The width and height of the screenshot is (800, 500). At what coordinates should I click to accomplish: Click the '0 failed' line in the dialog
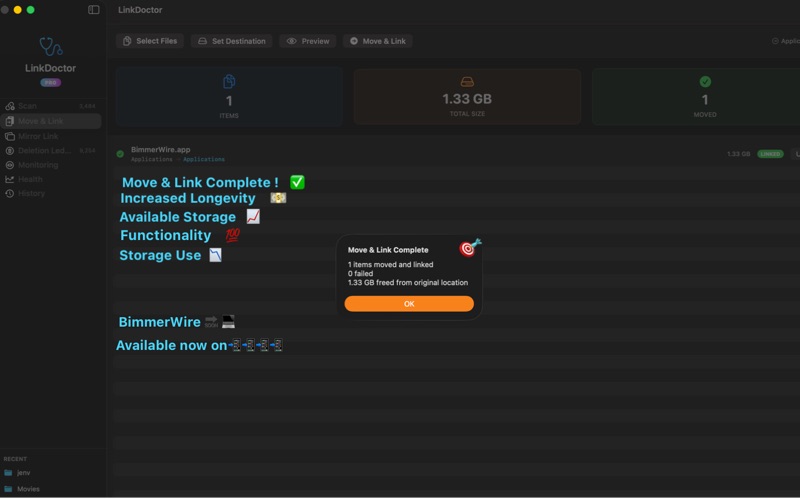tap(360, 273)
